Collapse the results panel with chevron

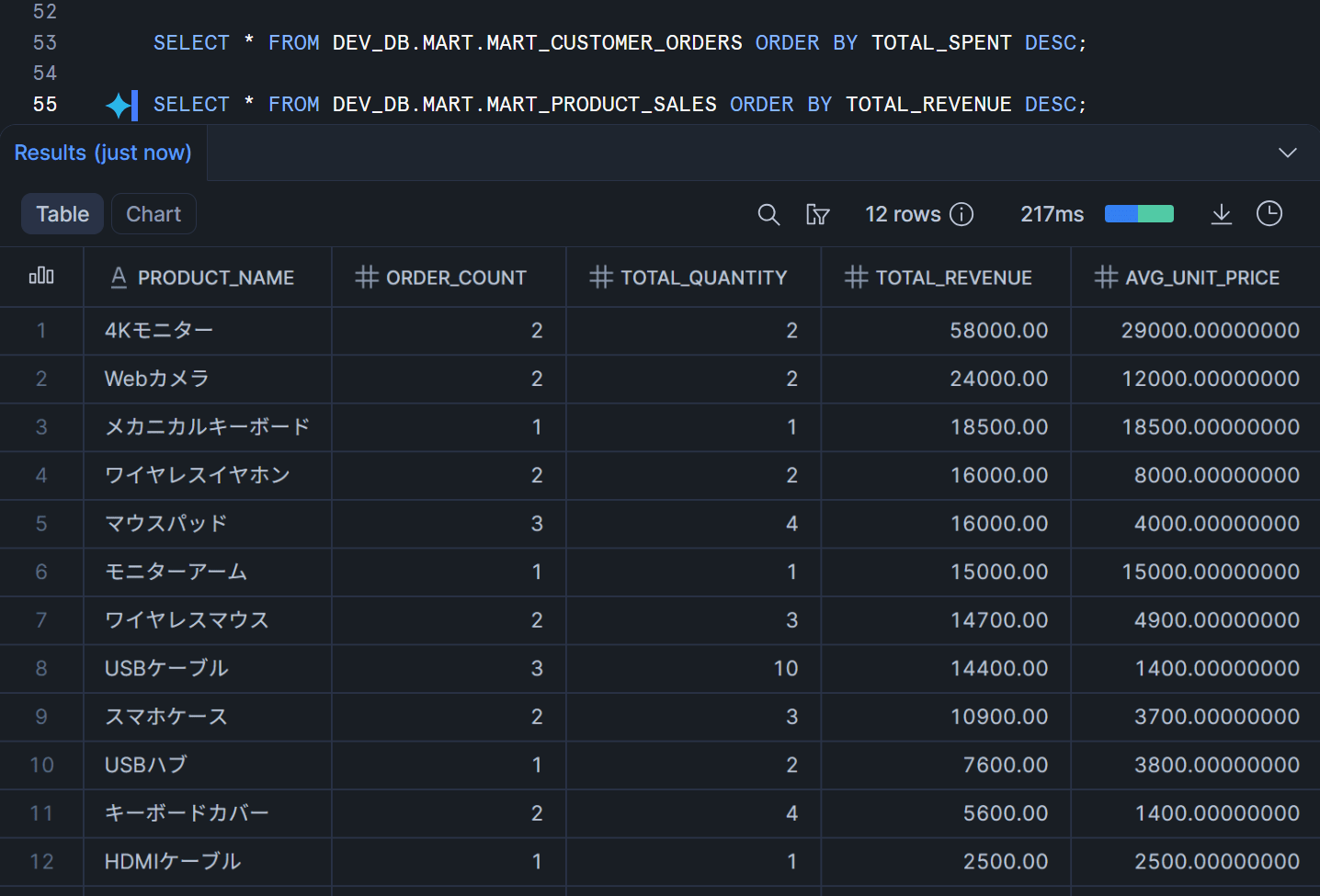coord(1287,153)
